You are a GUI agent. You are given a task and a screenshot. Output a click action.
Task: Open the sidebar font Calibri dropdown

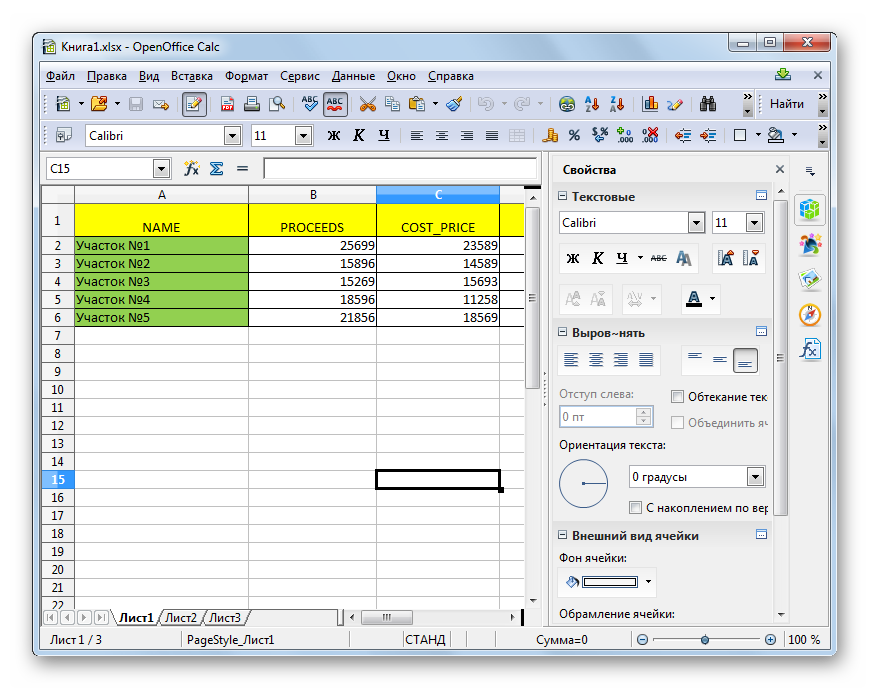coord(696,223)
